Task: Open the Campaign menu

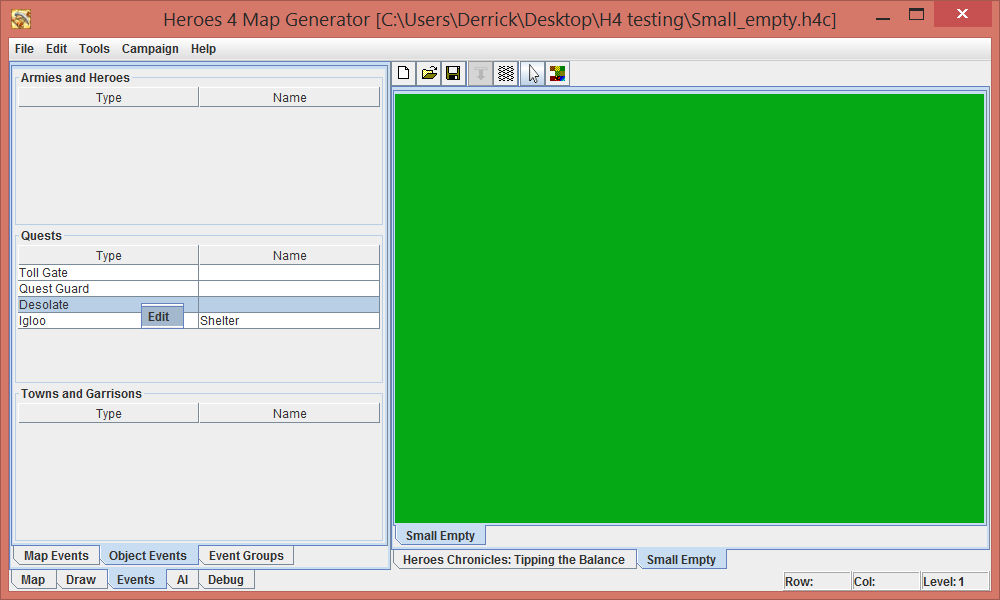Action: click(x=150, y=48)
